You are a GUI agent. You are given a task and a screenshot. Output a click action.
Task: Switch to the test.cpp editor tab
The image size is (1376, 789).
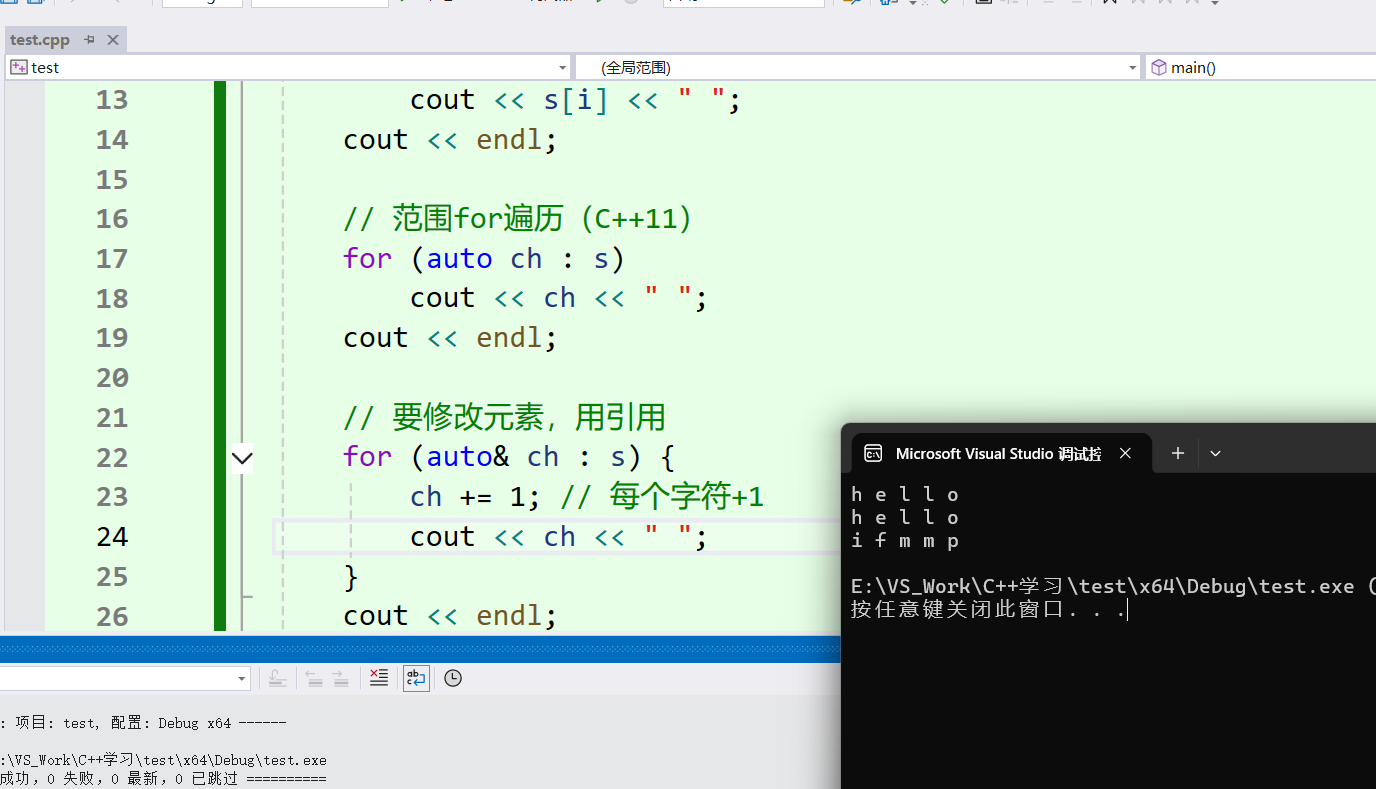point(40,40)
